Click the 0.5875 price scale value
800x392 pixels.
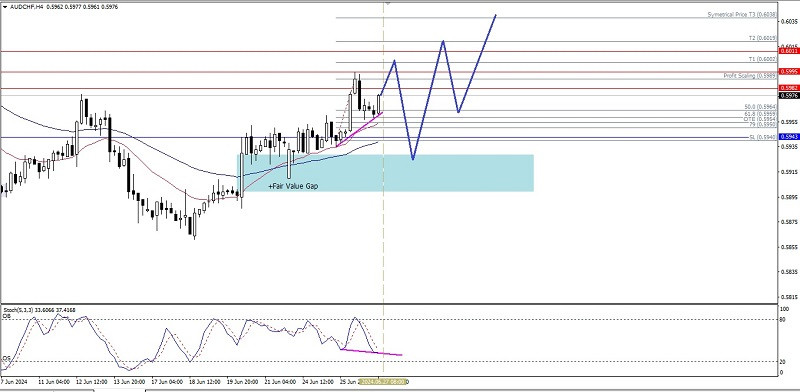tap(788, 222)
